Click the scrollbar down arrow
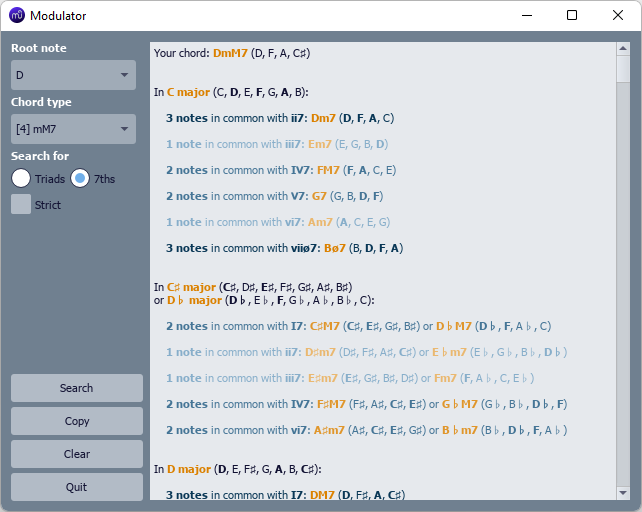 pyautogui.click(x=623, y=492)
